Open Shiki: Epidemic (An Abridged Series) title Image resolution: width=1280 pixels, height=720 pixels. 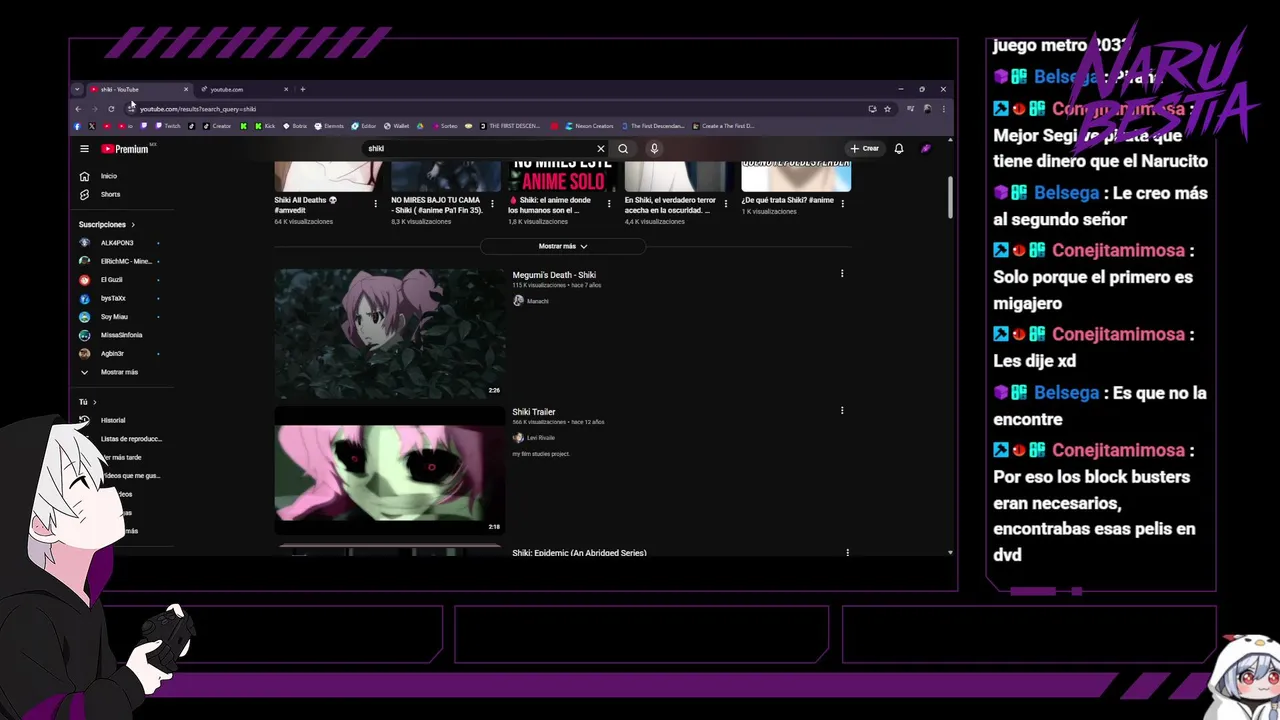tap(579, 553)
